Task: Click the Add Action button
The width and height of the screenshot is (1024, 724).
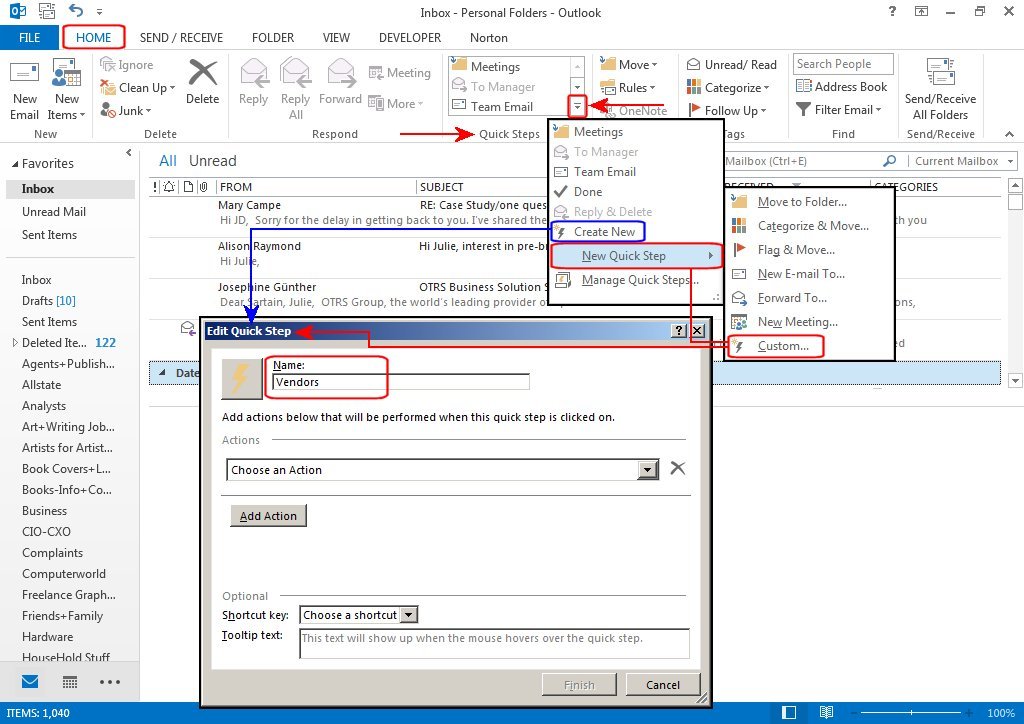Action: [x=269, y=516]
